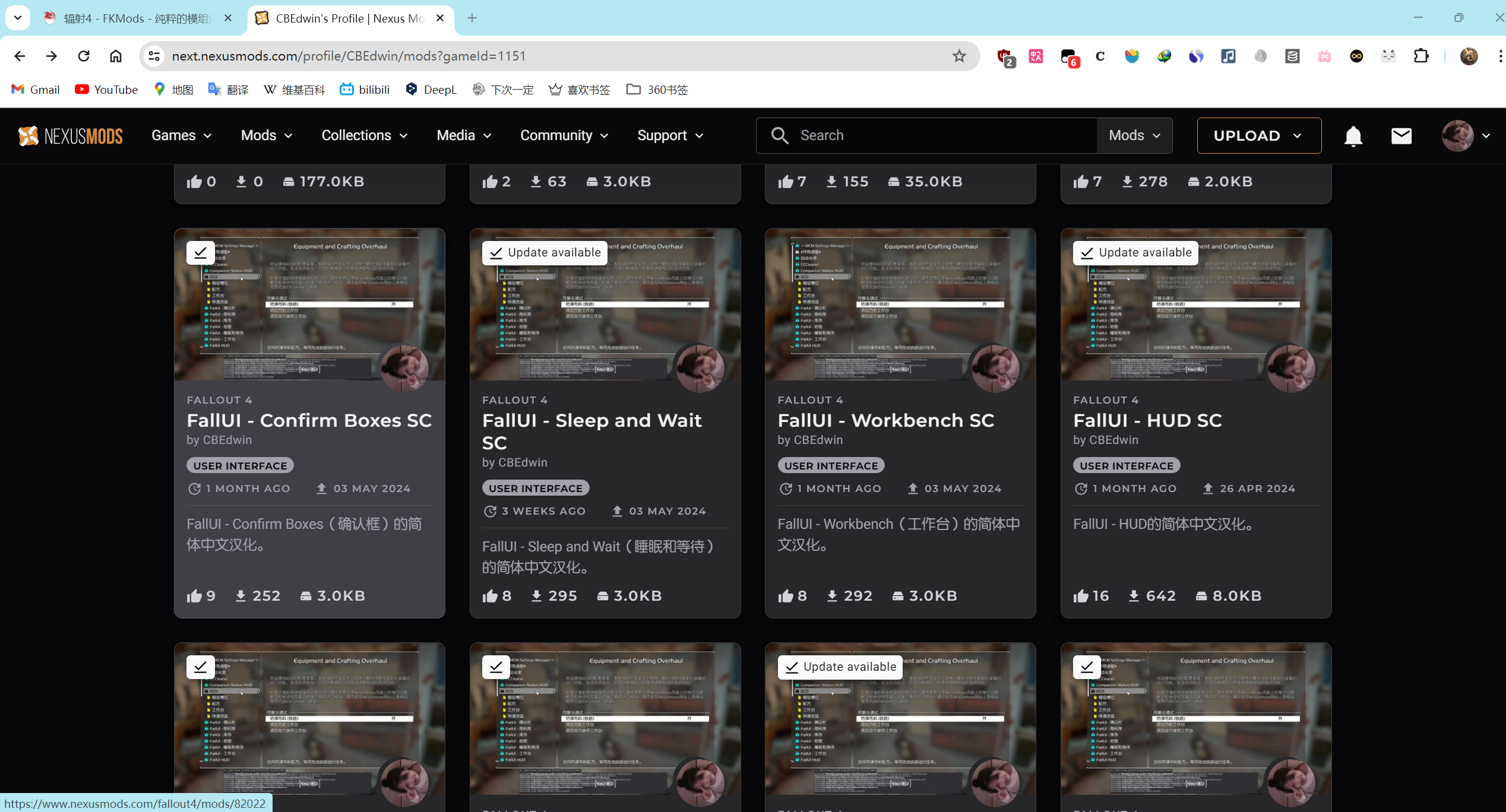
Task: Open the 地图 bookmark
Action: (x=173, y=90)
